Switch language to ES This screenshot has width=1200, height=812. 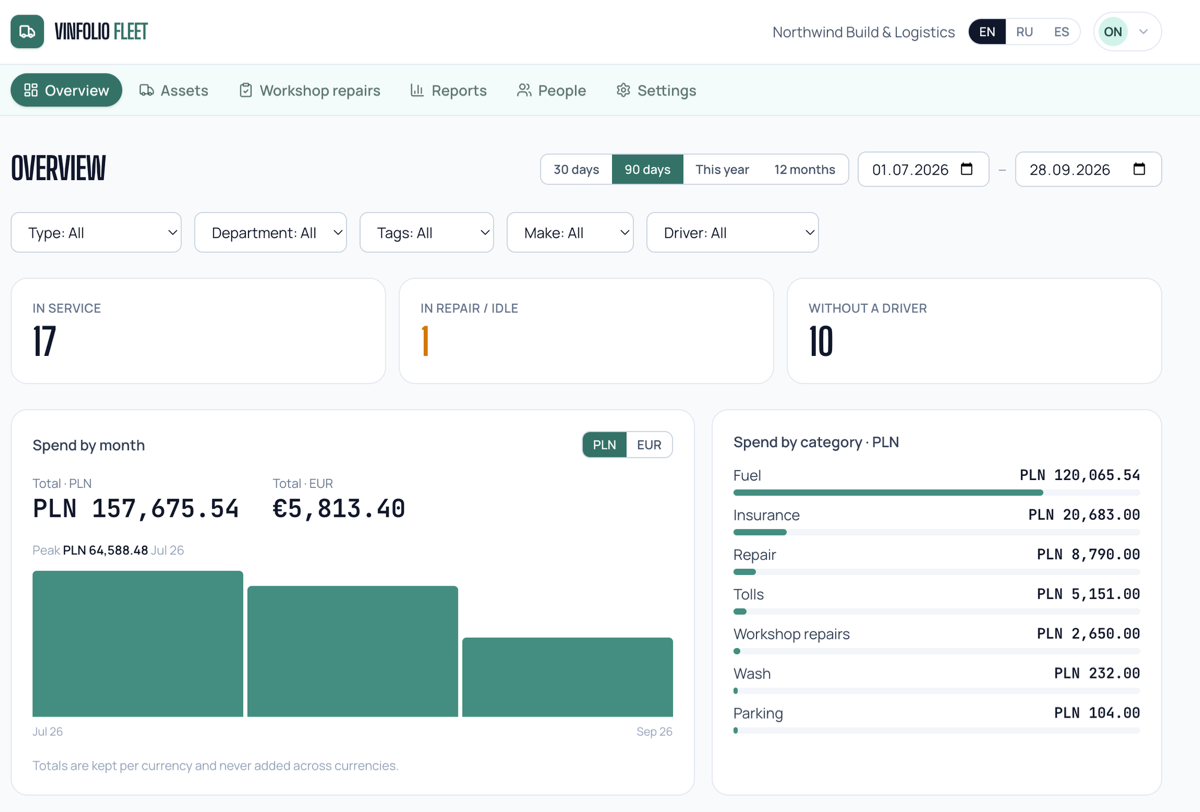pyautogui.click(x=1061, y=32)
